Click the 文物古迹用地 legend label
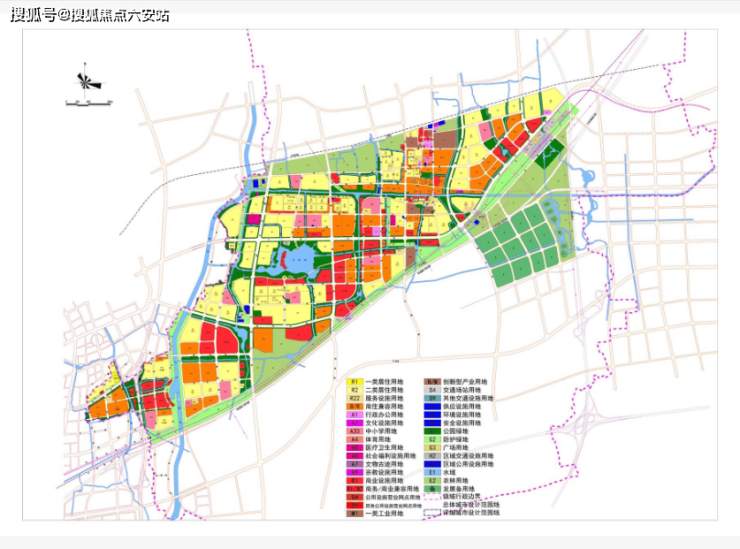The height and width of the screenshot is (549, 740). click(x=384, y=464)
